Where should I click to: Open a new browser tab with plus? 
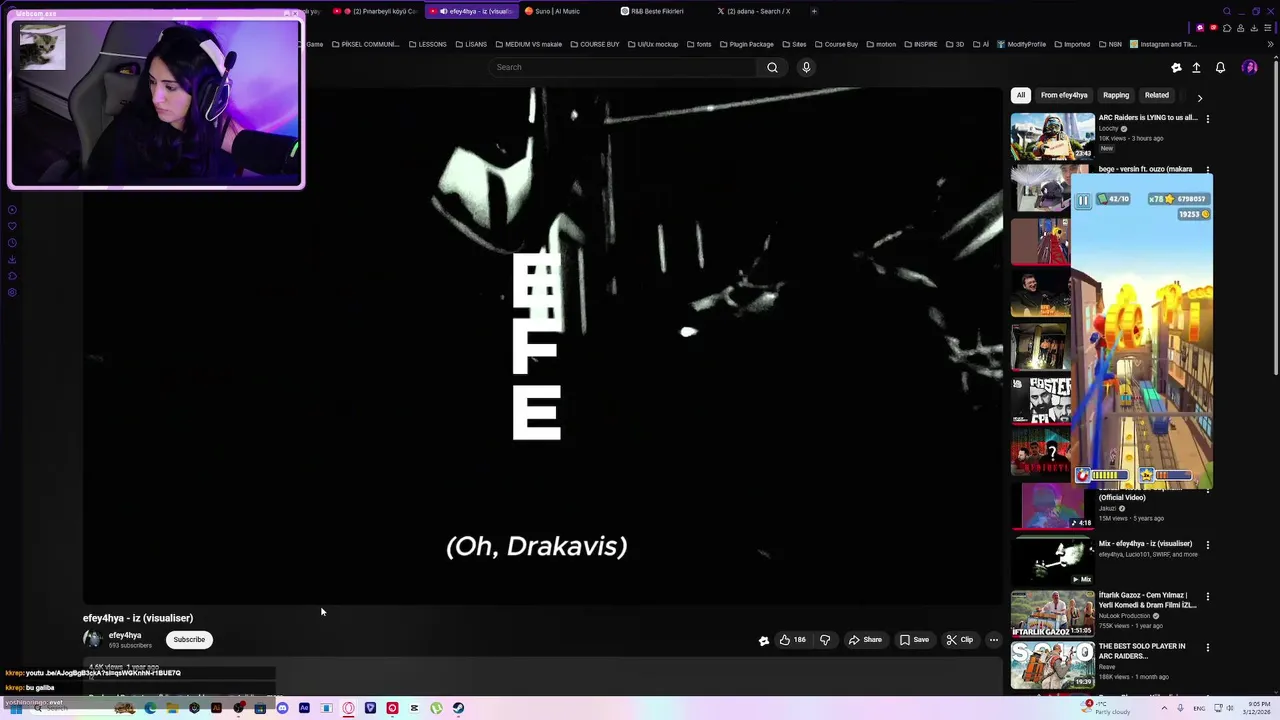[813, 11]
